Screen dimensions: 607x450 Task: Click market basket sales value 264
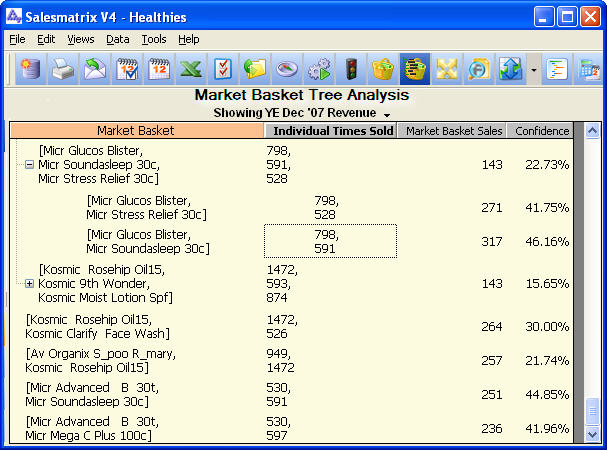[x=492, y=326]
